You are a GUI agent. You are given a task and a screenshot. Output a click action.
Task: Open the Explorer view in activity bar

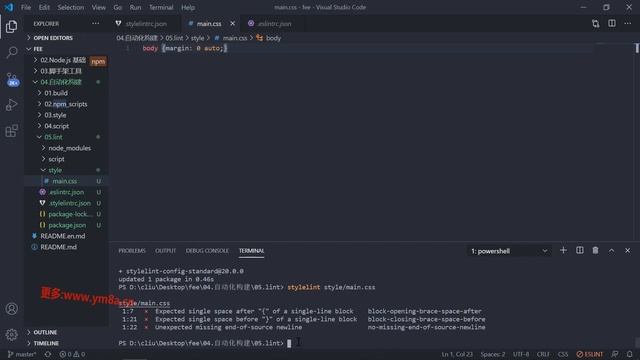(x=11, y=27)
